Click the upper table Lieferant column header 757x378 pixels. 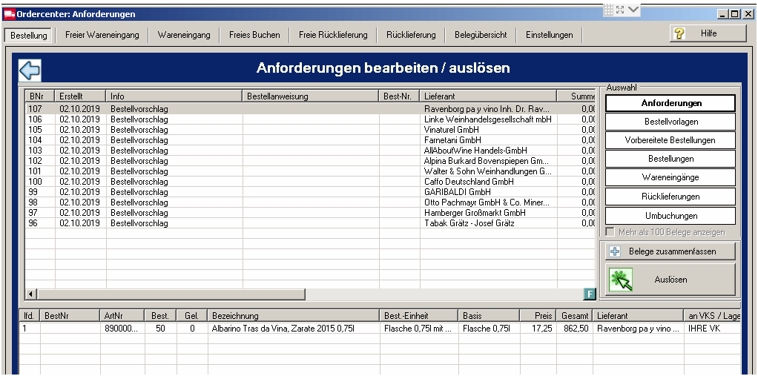tap(488, 96)
